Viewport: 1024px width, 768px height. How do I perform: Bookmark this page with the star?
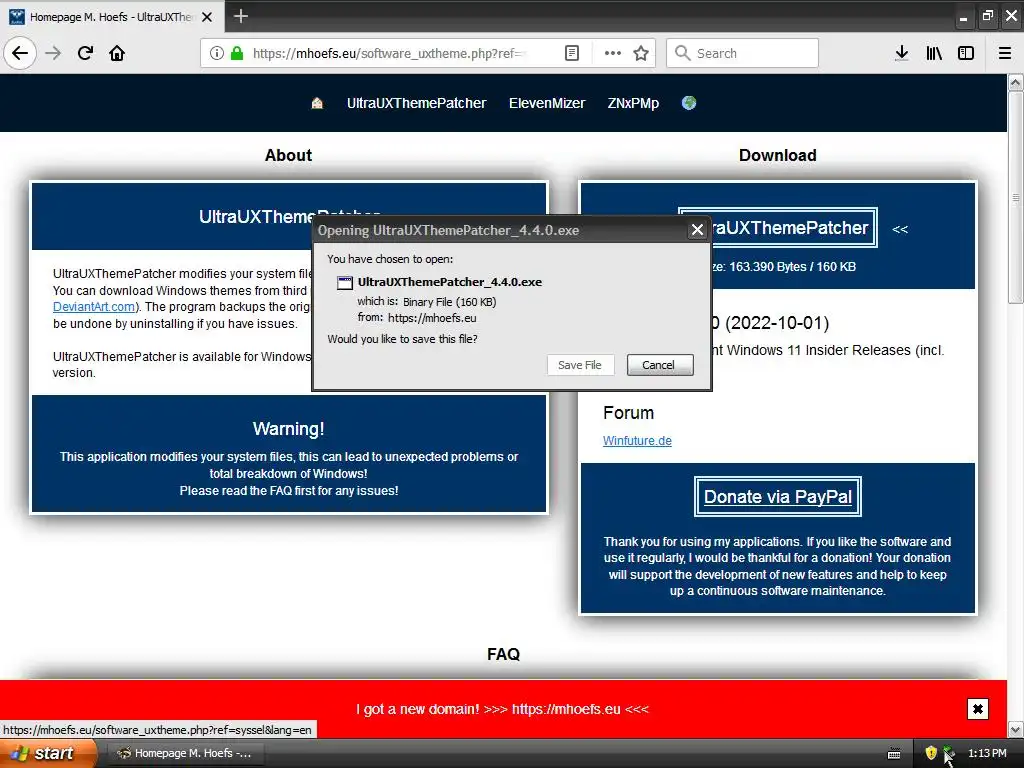click(x=641, y=53)
